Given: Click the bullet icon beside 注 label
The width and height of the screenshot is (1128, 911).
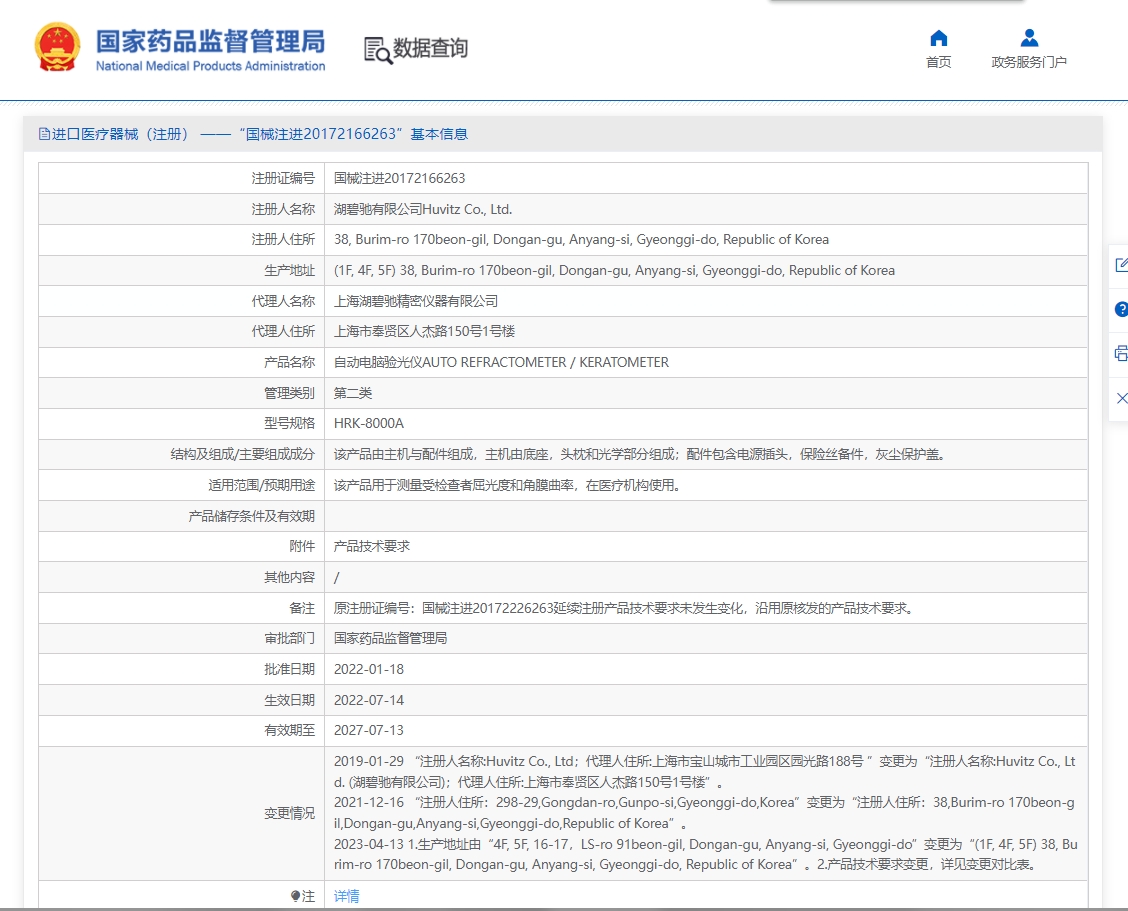Looking at the screenshot, I should [295, 896].
